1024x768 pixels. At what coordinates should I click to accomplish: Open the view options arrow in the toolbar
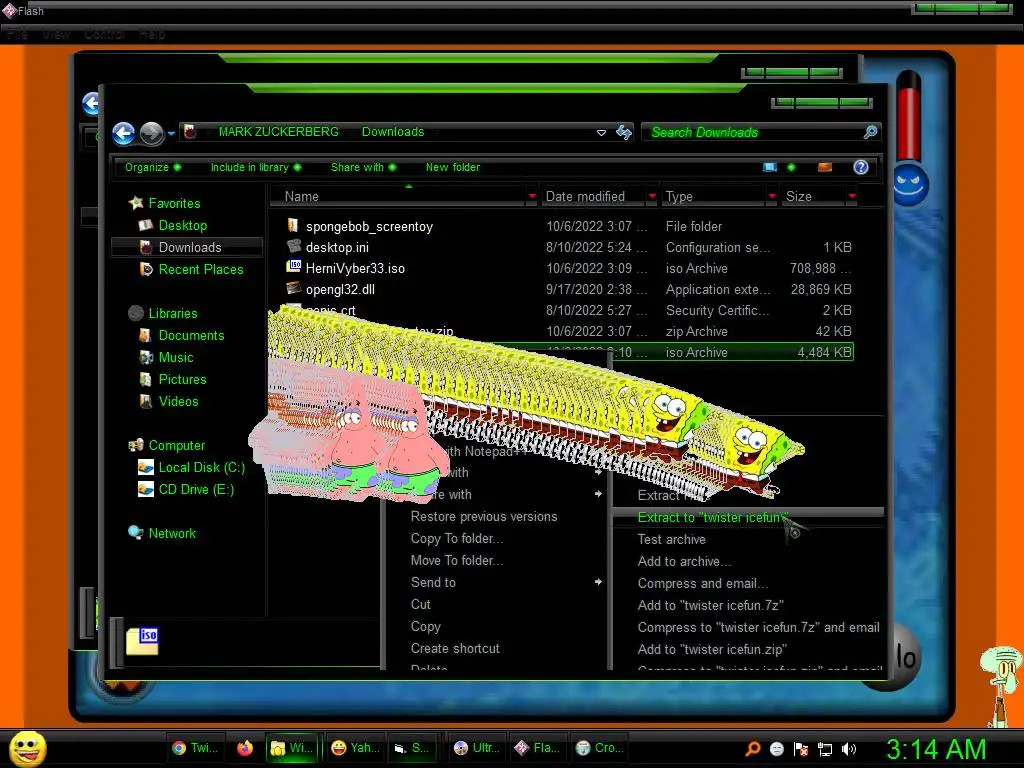tap(792, 167)
